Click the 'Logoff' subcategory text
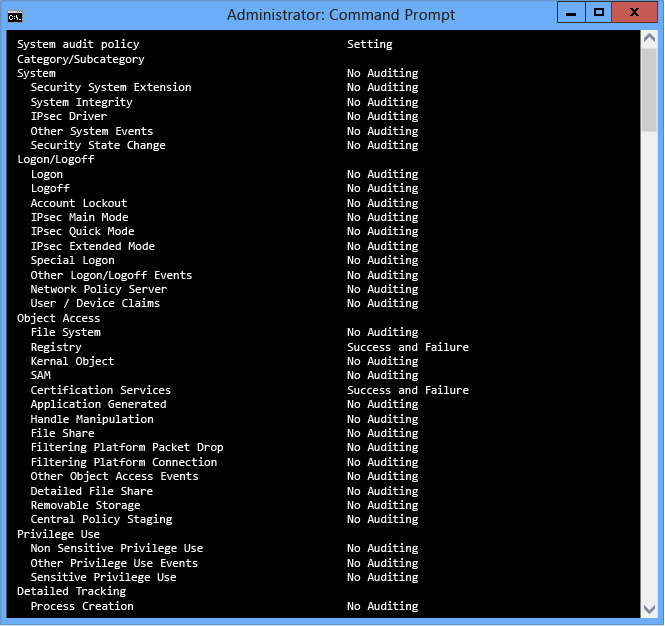665x626 pixels. pyautogui.click(x=50, y=188)
